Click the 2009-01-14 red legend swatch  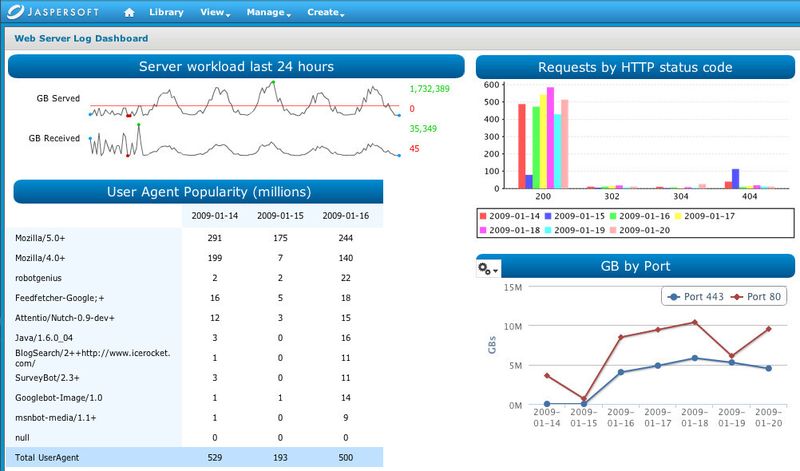(483, 215)
